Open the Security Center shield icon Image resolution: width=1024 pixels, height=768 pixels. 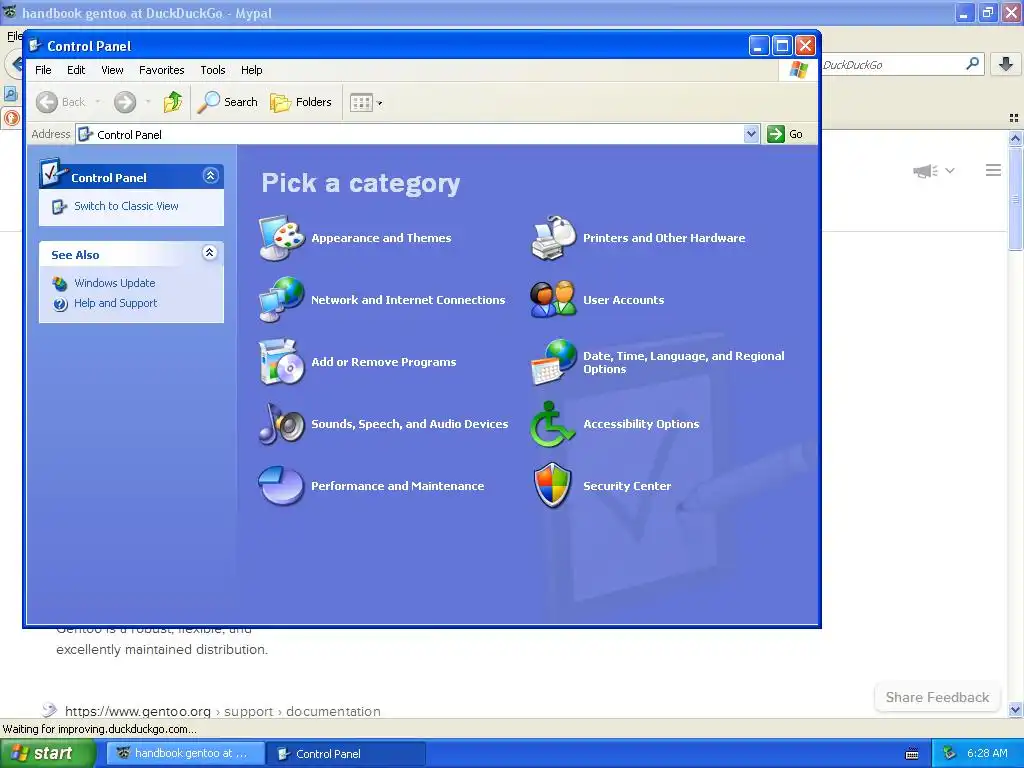[x=553, y=485]
